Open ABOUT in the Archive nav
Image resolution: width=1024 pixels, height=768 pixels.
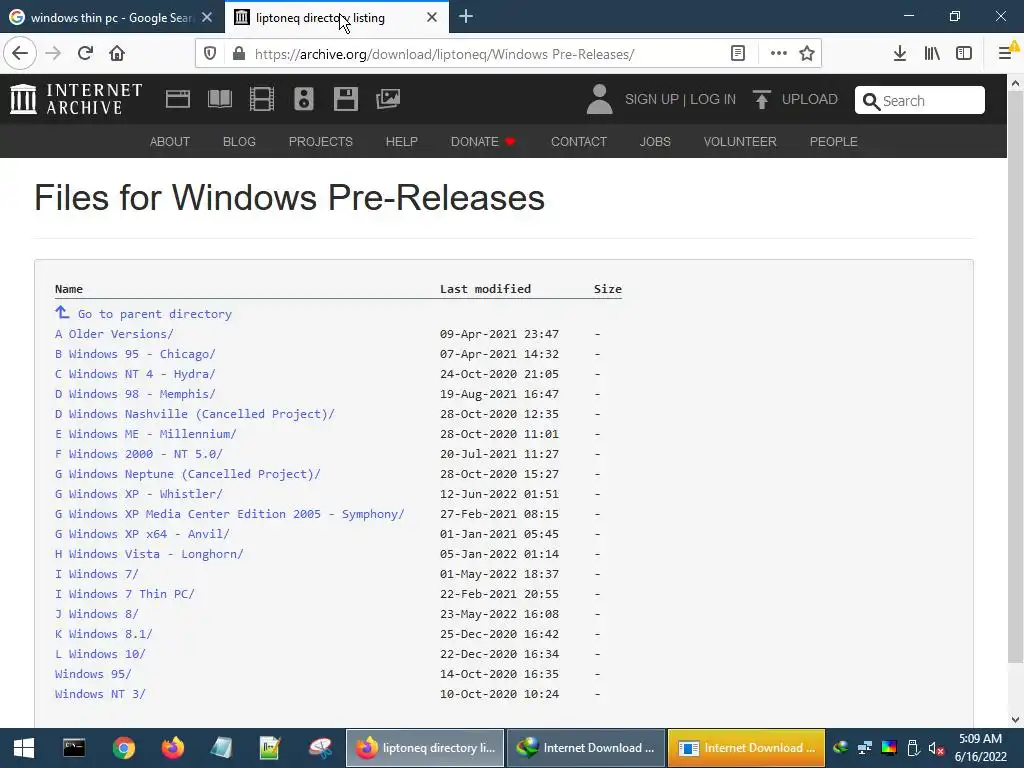tap(170, 142)
